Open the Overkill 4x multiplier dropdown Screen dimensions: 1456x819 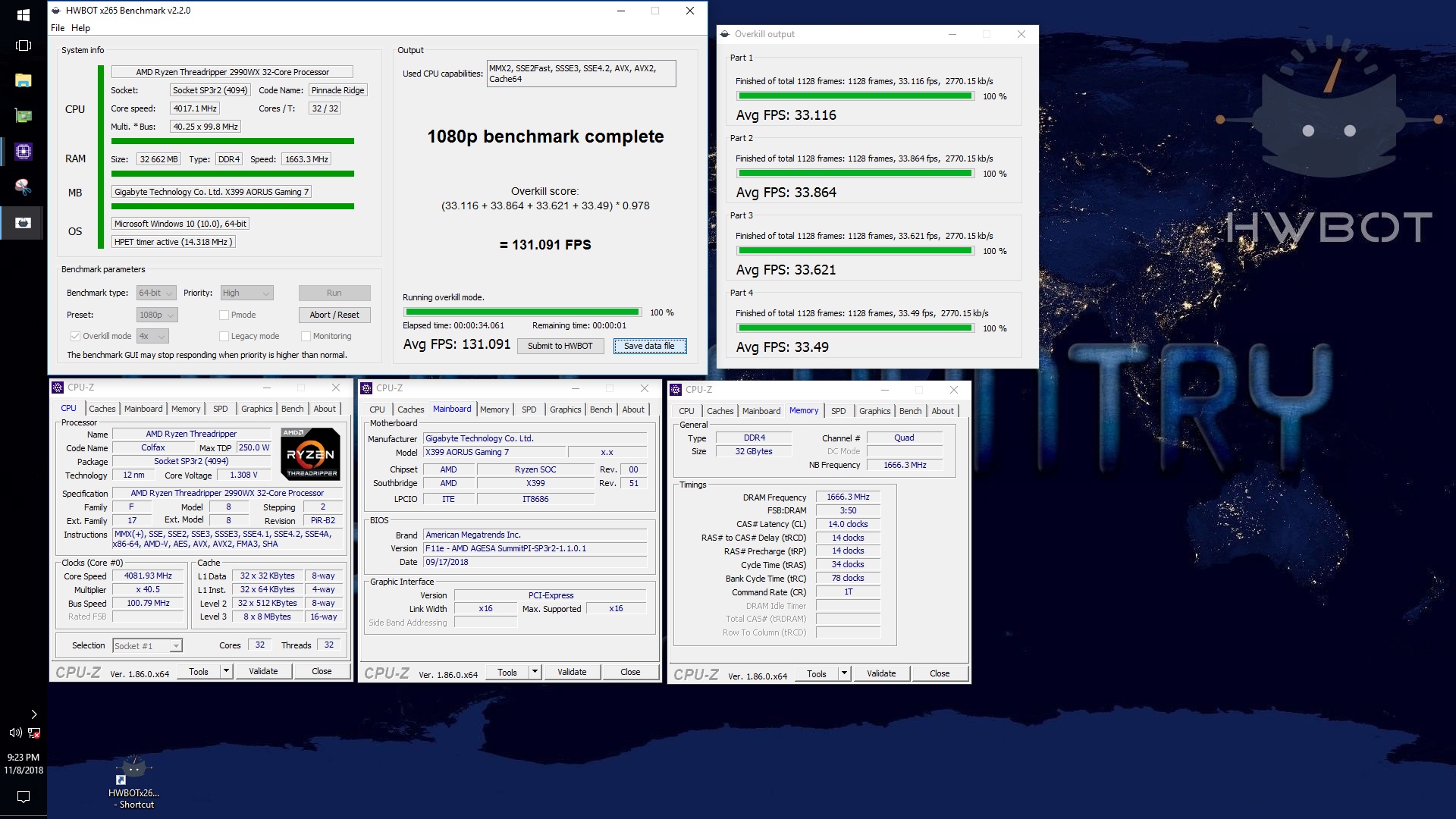152,336
